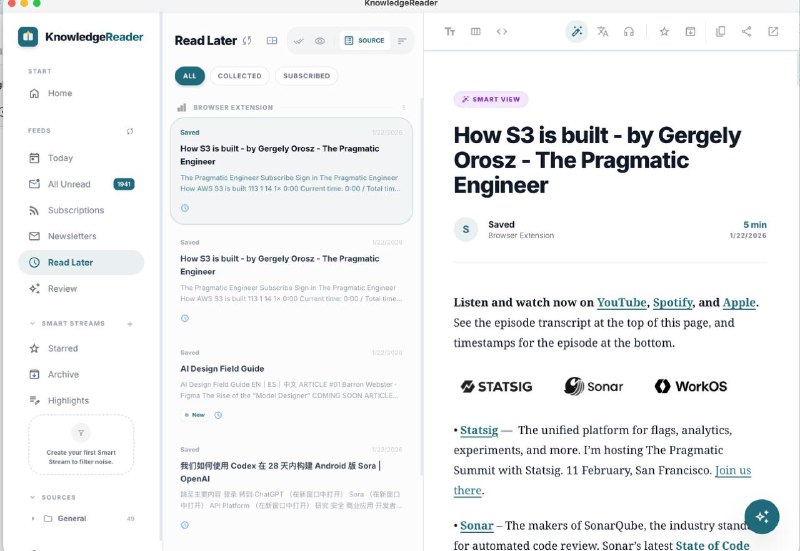The image size is (800, 551).
Task: Open the AI assistant floating sparkle button
Action: coord(762,516)
